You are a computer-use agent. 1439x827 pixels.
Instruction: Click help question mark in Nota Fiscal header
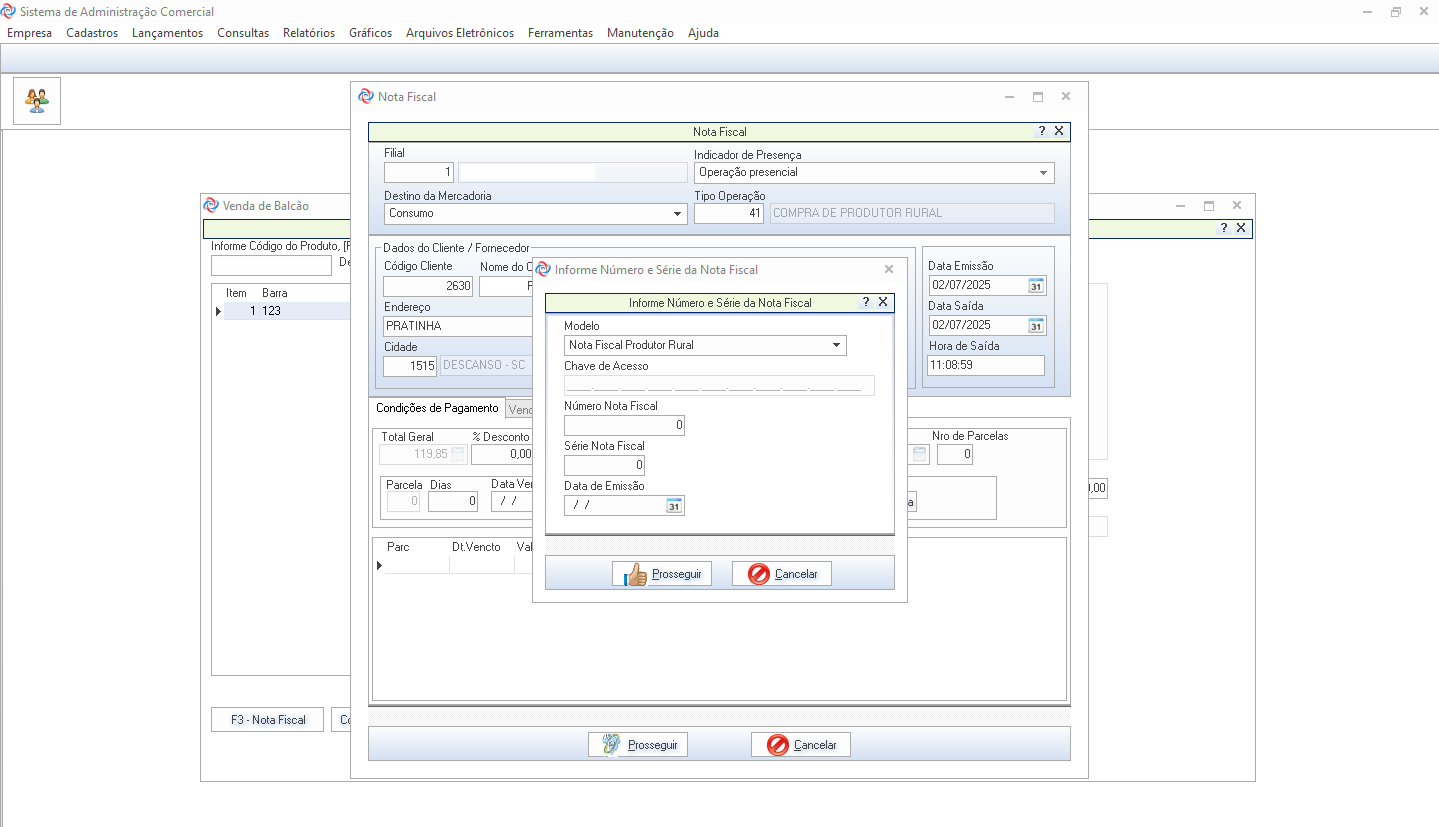1041,131
